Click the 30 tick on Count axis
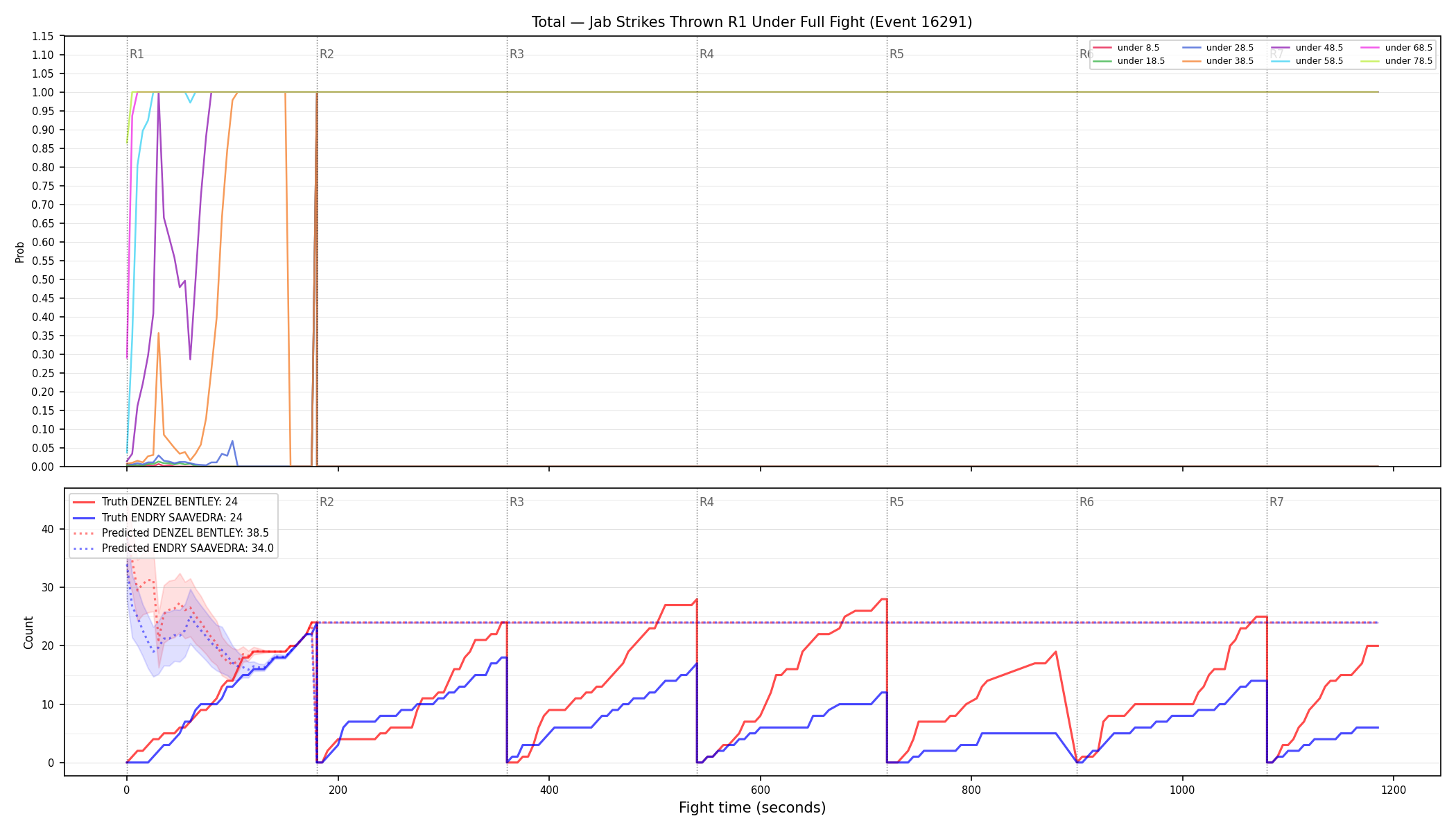Image resolution: width=1456 pixels, height=832 pixels. [48, 587]
